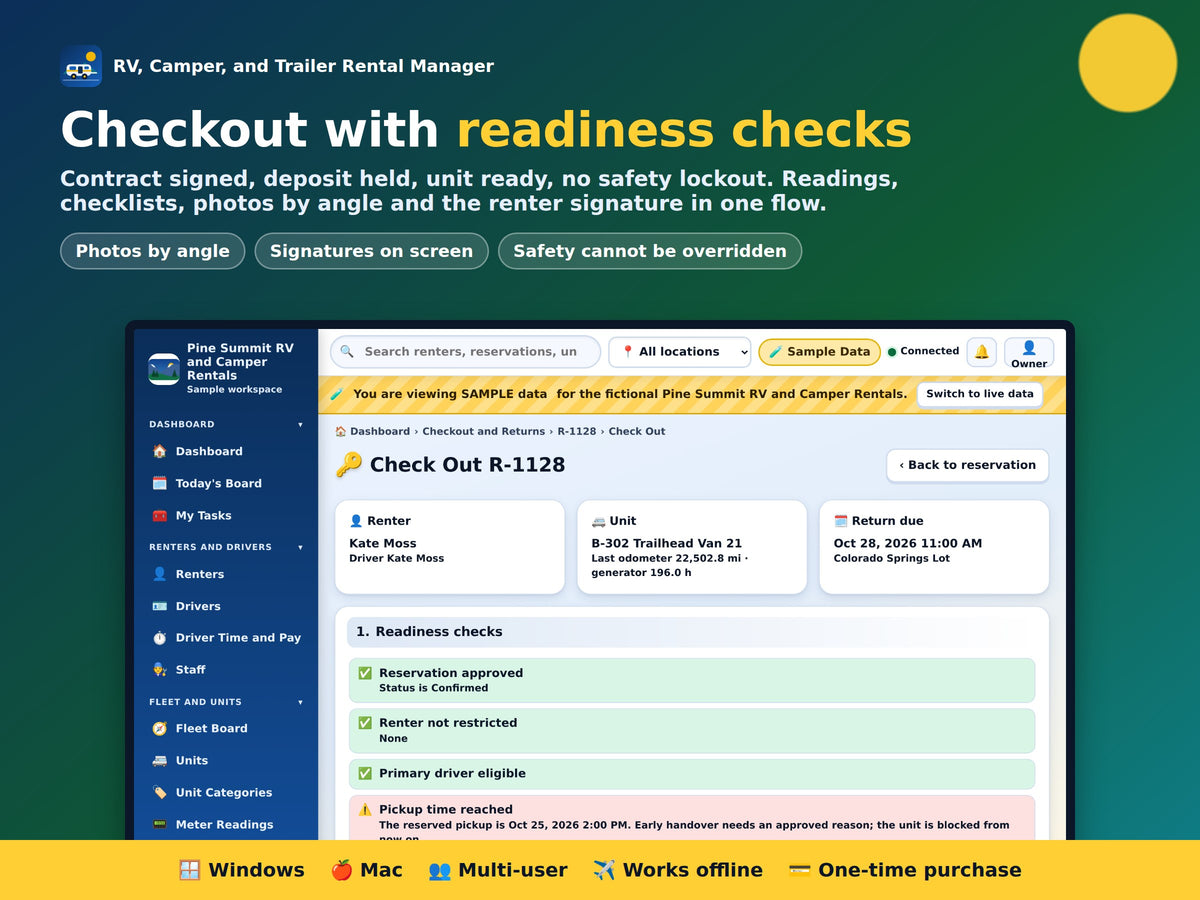Click the 'Status is Confirmed' text
This screenshot has width=1200, height=900.
coord(434,688)
